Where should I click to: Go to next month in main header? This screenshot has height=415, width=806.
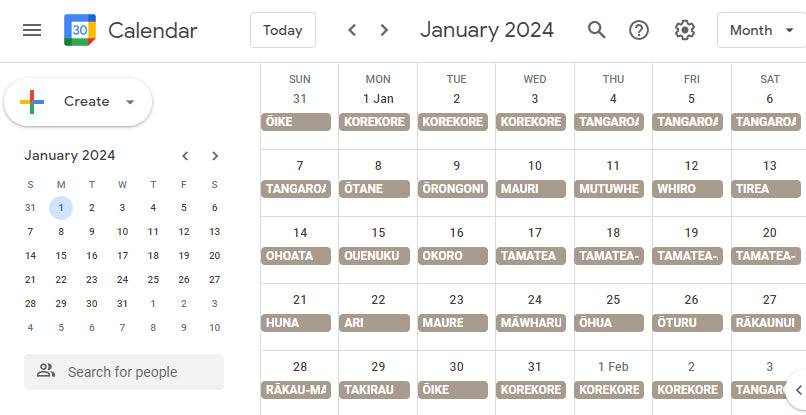coord(384,30)
